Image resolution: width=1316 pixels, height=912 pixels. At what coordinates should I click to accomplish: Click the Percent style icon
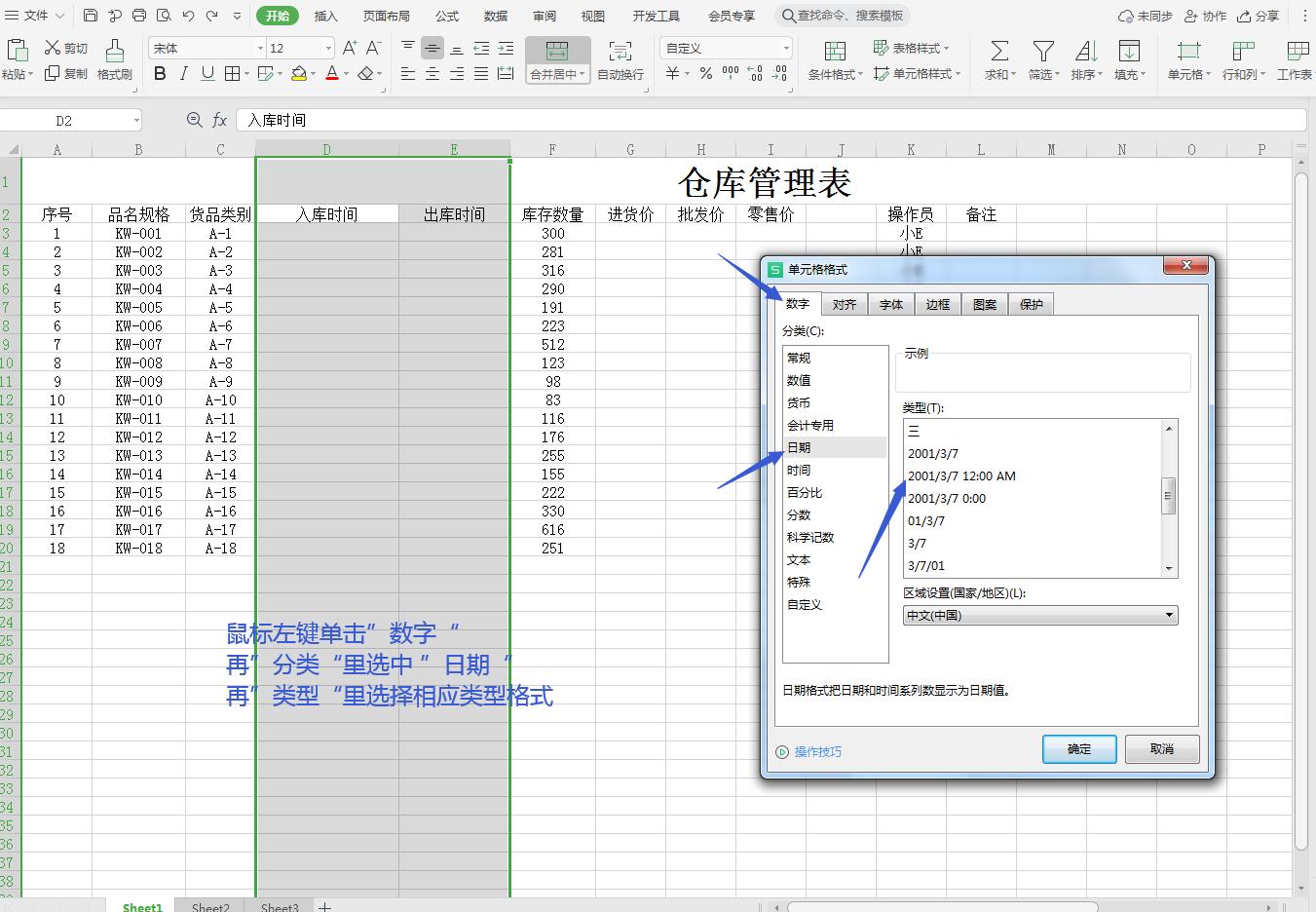[705, 72]
